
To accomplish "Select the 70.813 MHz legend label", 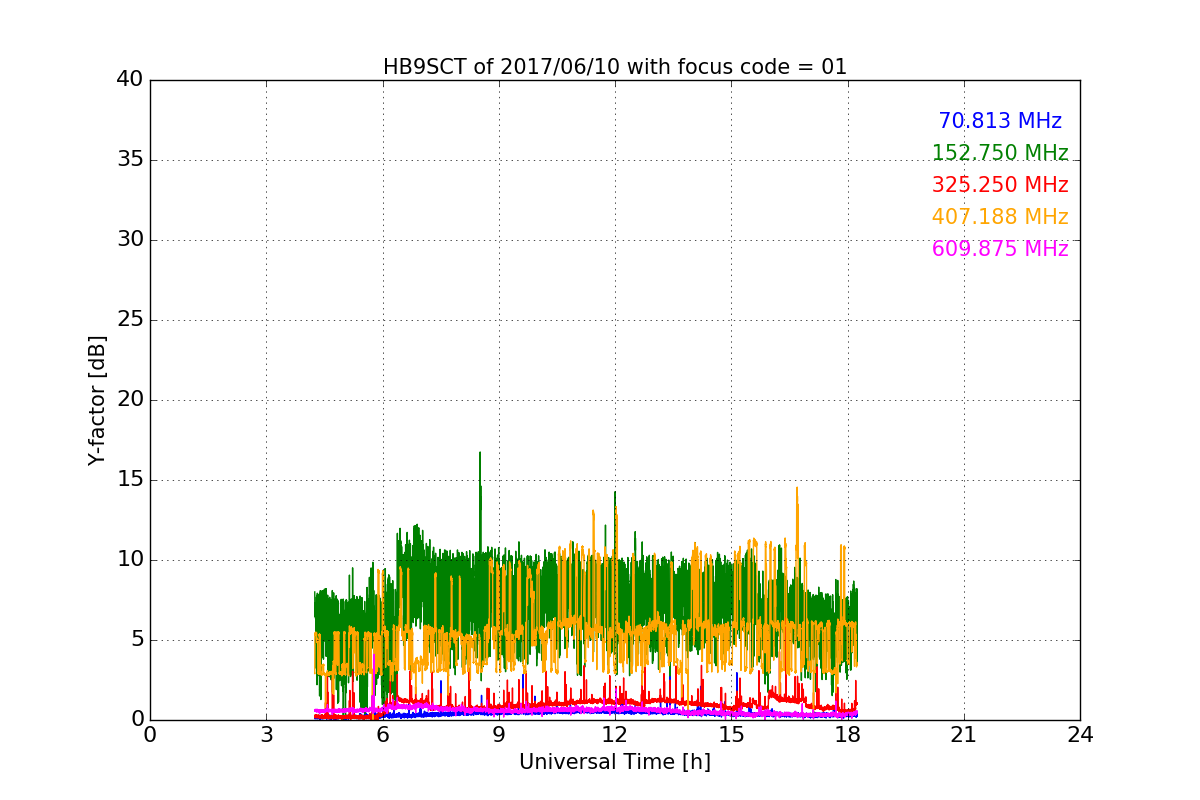I will point(1000,121).
